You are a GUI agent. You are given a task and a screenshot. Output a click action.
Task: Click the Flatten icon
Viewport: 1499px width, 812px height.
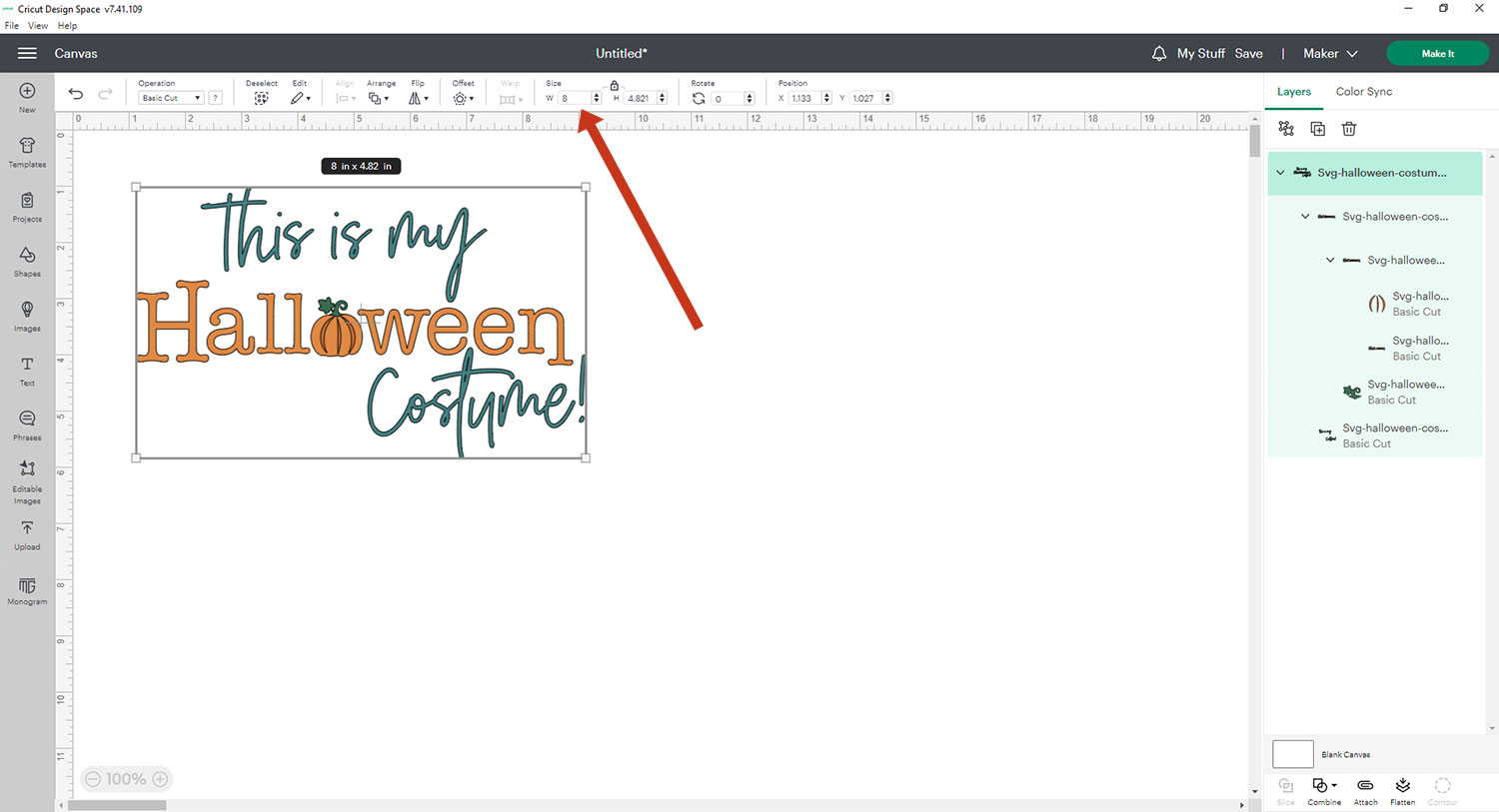(x=1402, y=790)
